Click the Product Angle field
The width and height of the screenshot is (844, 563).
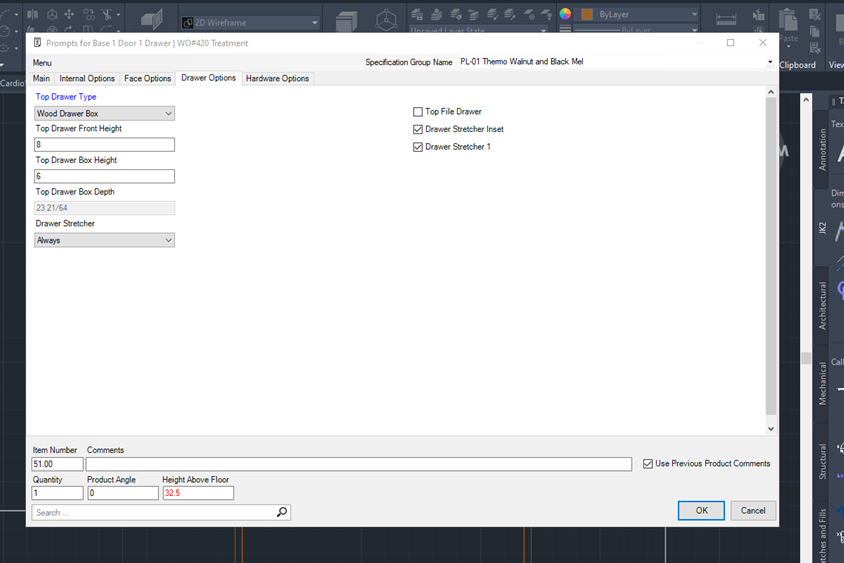pyautogui.click(x=123, y=493)
